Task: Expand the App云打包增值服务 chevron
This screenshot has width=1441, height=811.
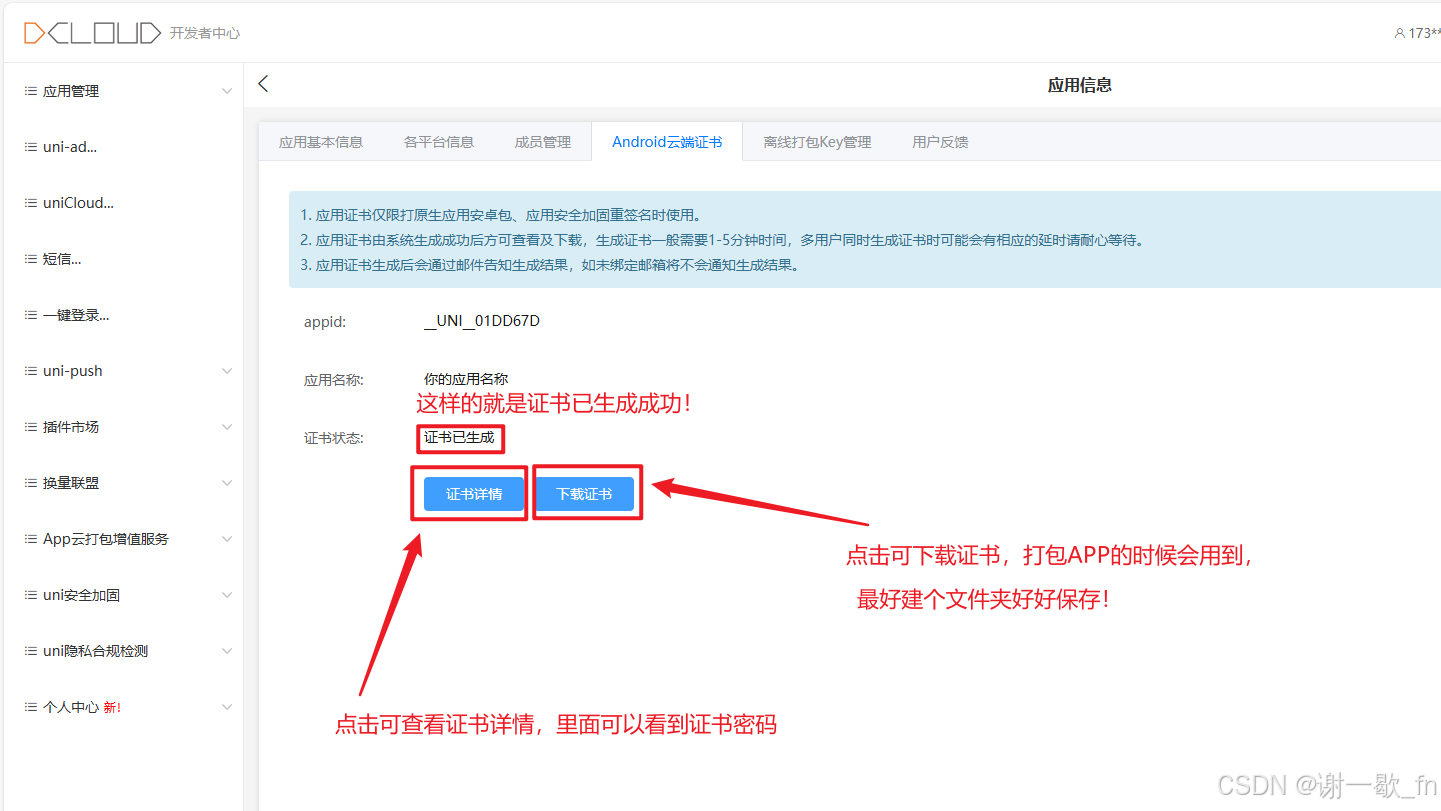Action: (227, 539)
